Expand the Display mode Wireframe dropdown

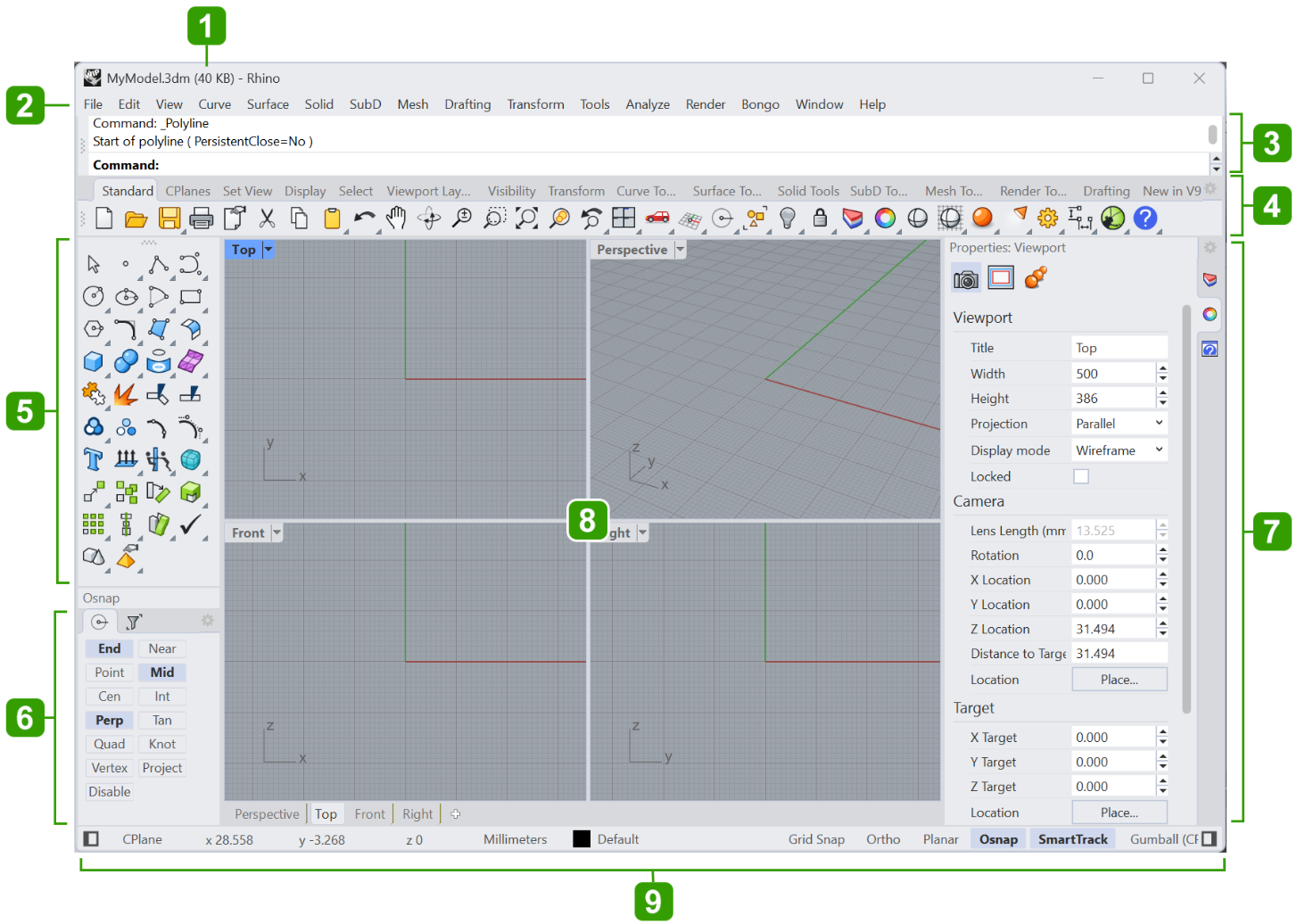[x=1119, y=450]
